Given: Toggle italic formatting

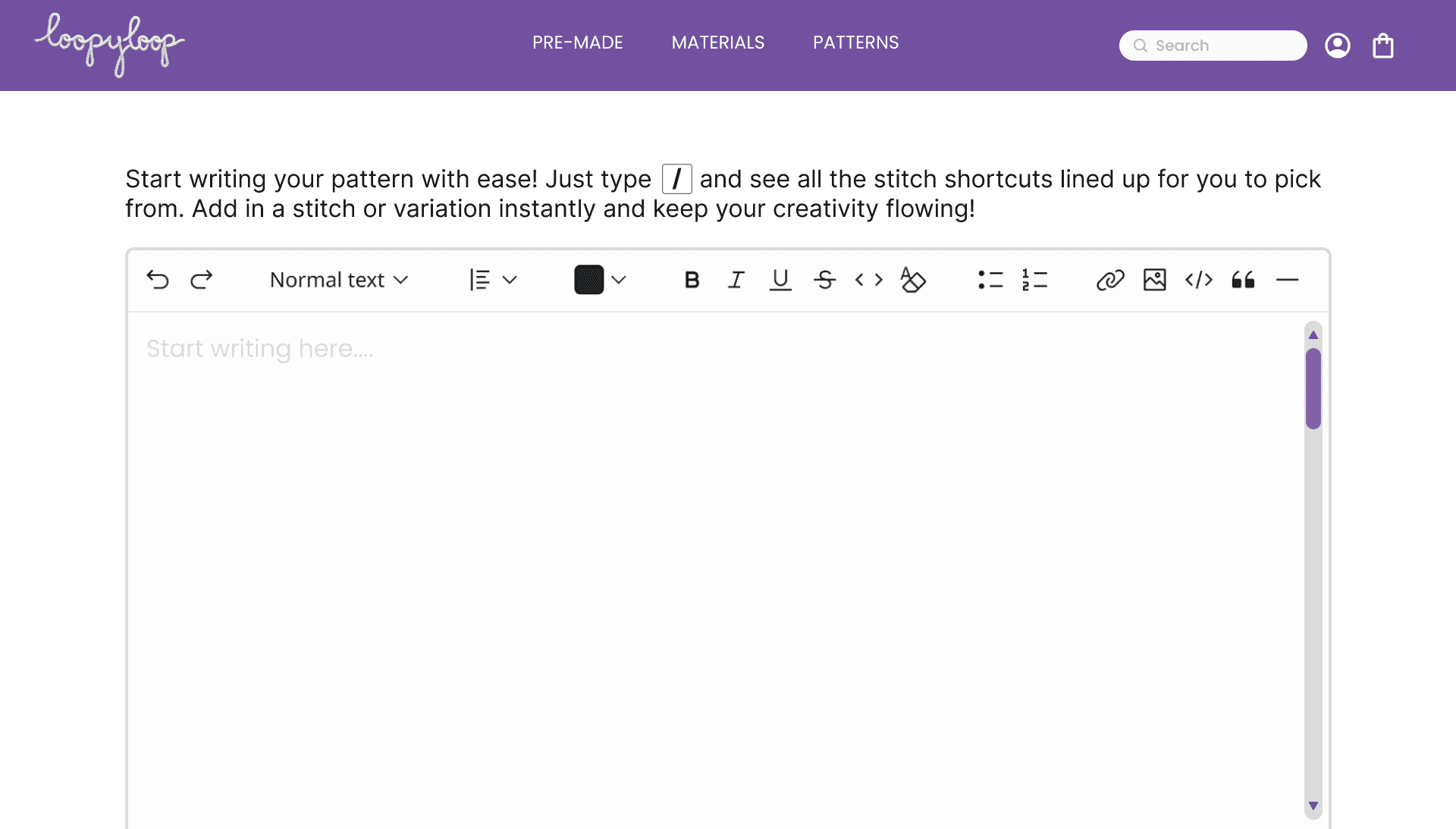Looking at the screenshot, I should pos(736,280).
